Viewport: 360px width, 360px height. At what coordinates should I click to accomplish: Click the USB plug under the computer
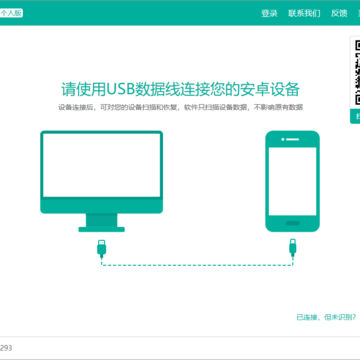pos(102,248)
